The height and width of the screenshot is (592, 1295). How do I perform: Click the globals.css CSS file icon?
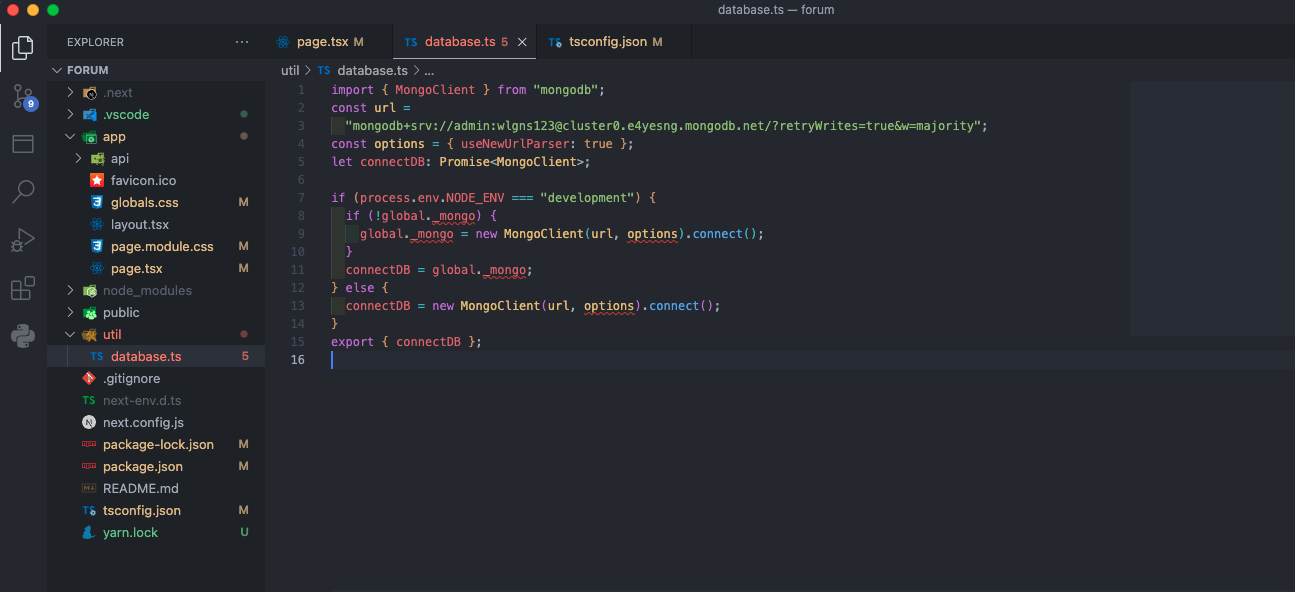pyautogui.click(x=97, y=202)
